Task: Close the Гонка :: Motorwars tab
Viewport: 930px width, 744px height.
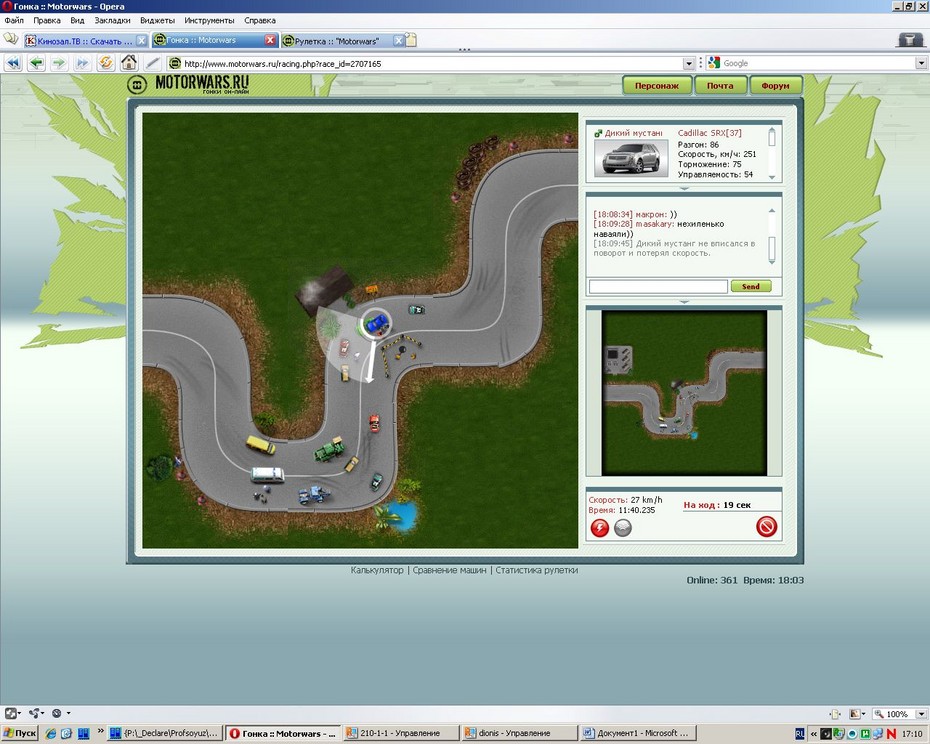Action: (270, 40)
